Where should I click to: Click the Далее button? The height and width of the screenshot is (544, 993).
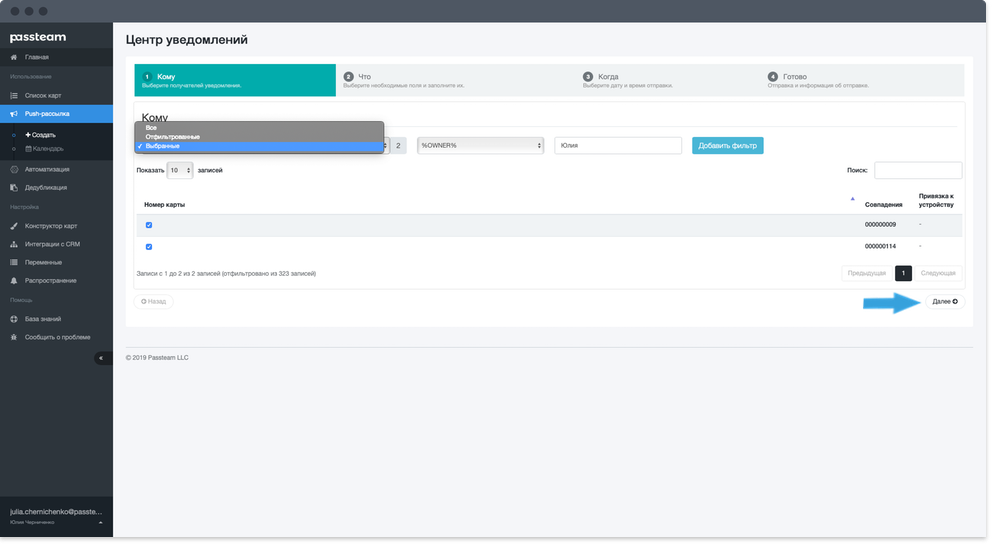click(x=945, y=302)
